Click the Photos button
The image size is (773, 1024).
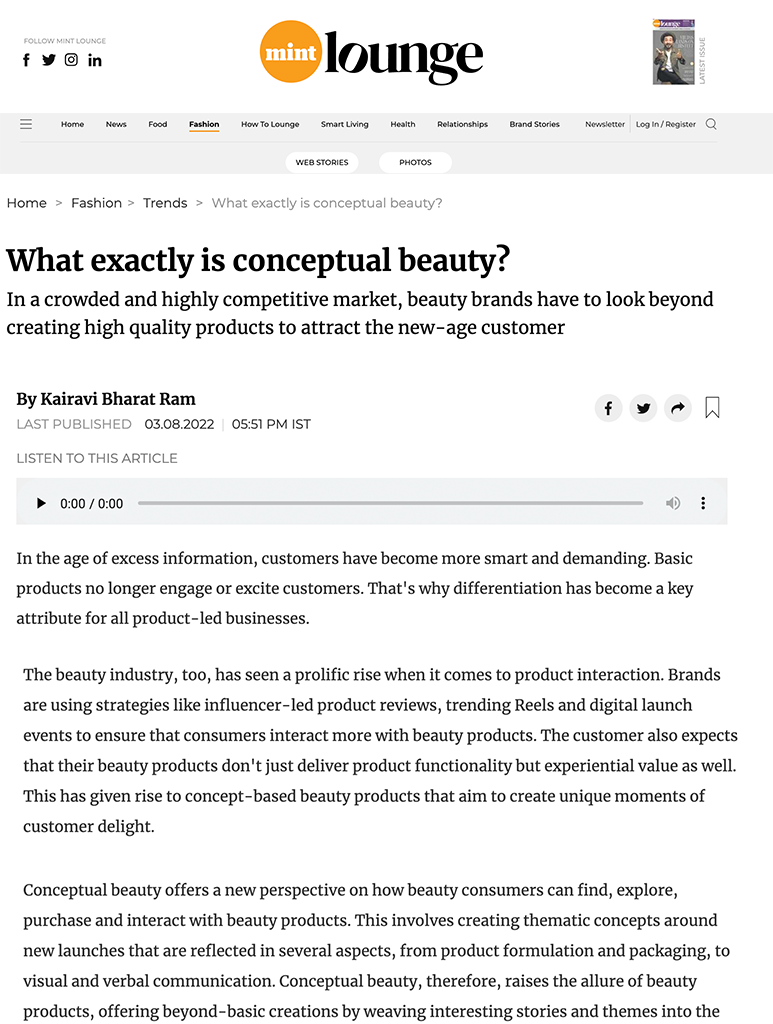415,162
